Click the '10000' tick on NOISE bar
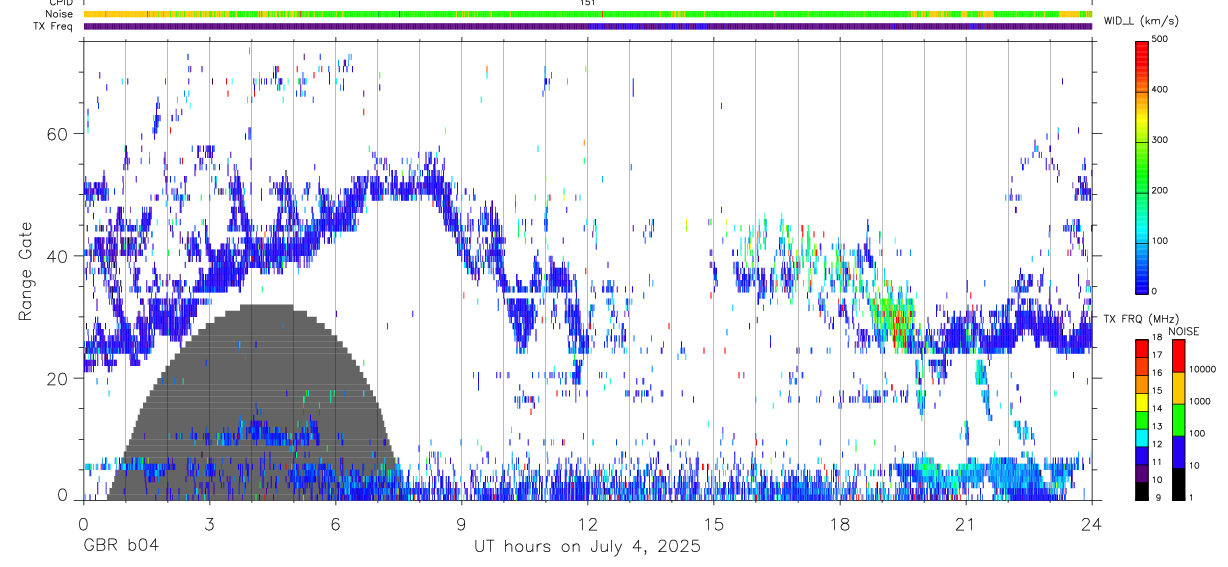This screenshot has width=1228, height=567. [x=1203, y=369]
